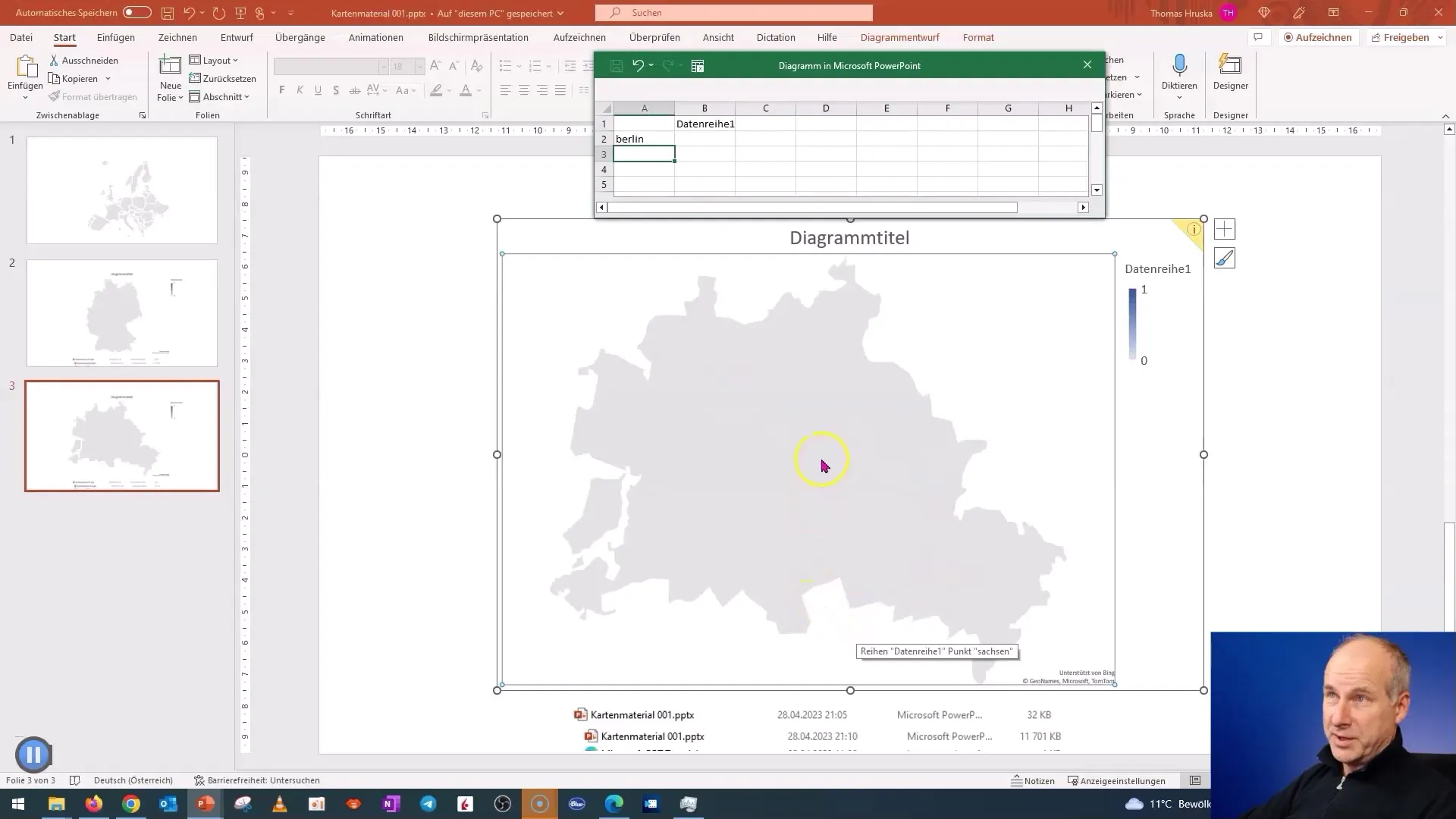Click the chart info icon top-right
Image resolution: width=1456 pixels, height=819 pixels.
pyautogui.click(x=1193, y=229)
